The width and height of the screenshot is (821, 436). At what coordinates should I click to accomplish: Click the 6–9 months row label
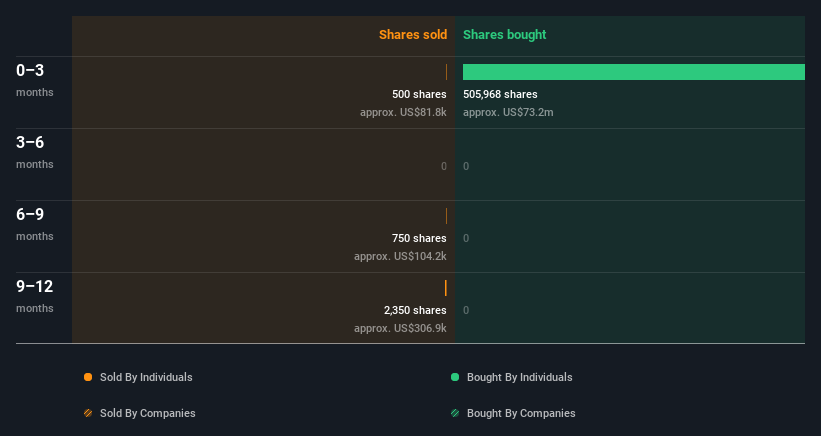35,224
